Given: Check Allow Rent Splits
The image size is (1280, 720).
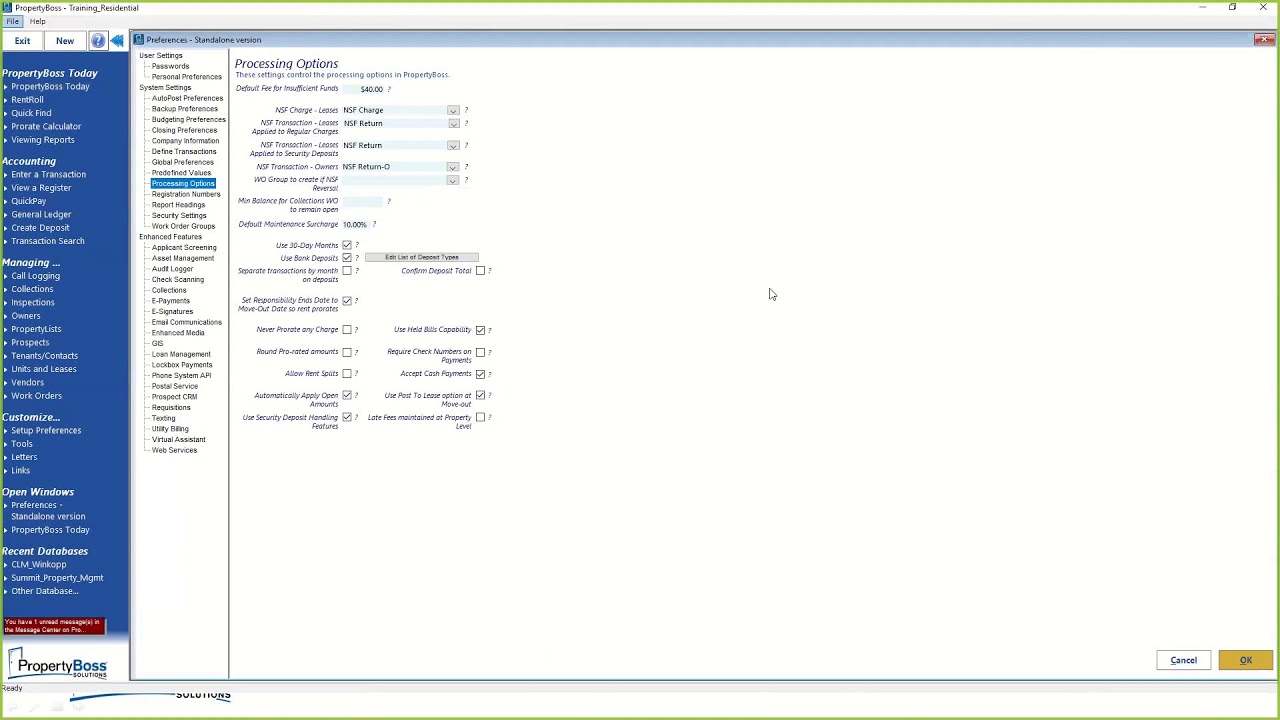Looking at the screenshot, I should tap(347, 374).
